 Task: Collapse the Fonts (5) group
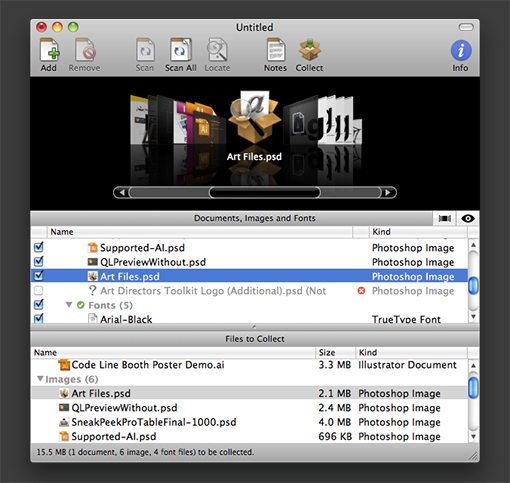point(69,305)
